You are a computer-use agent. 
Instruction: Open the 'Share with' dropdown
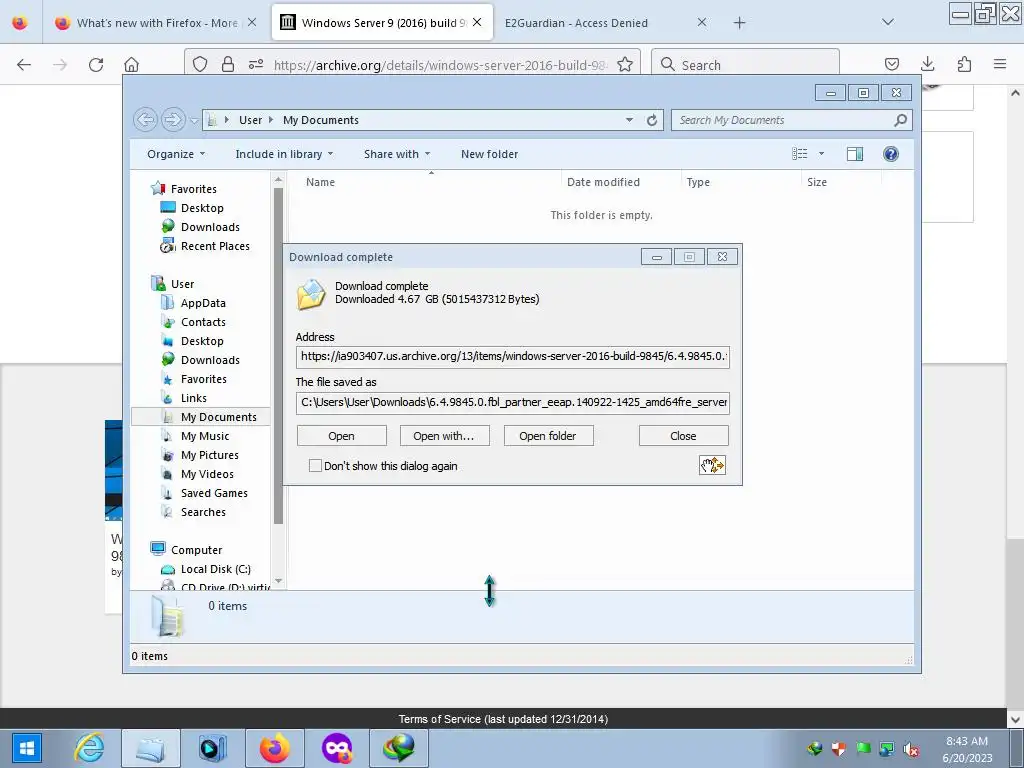pyautogui.click(x=397, y=154)
